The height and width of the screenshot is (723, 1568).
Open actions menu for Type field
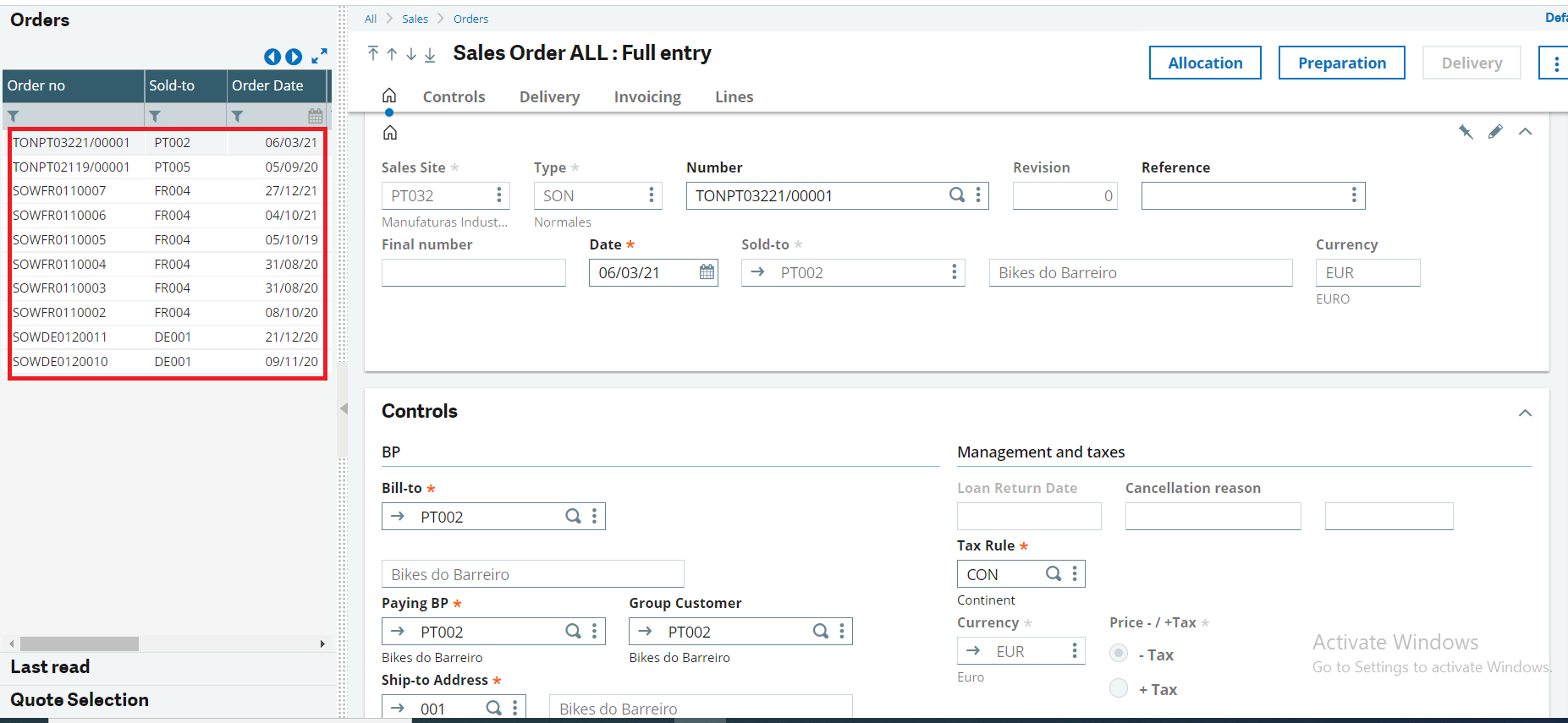point(651,195)
